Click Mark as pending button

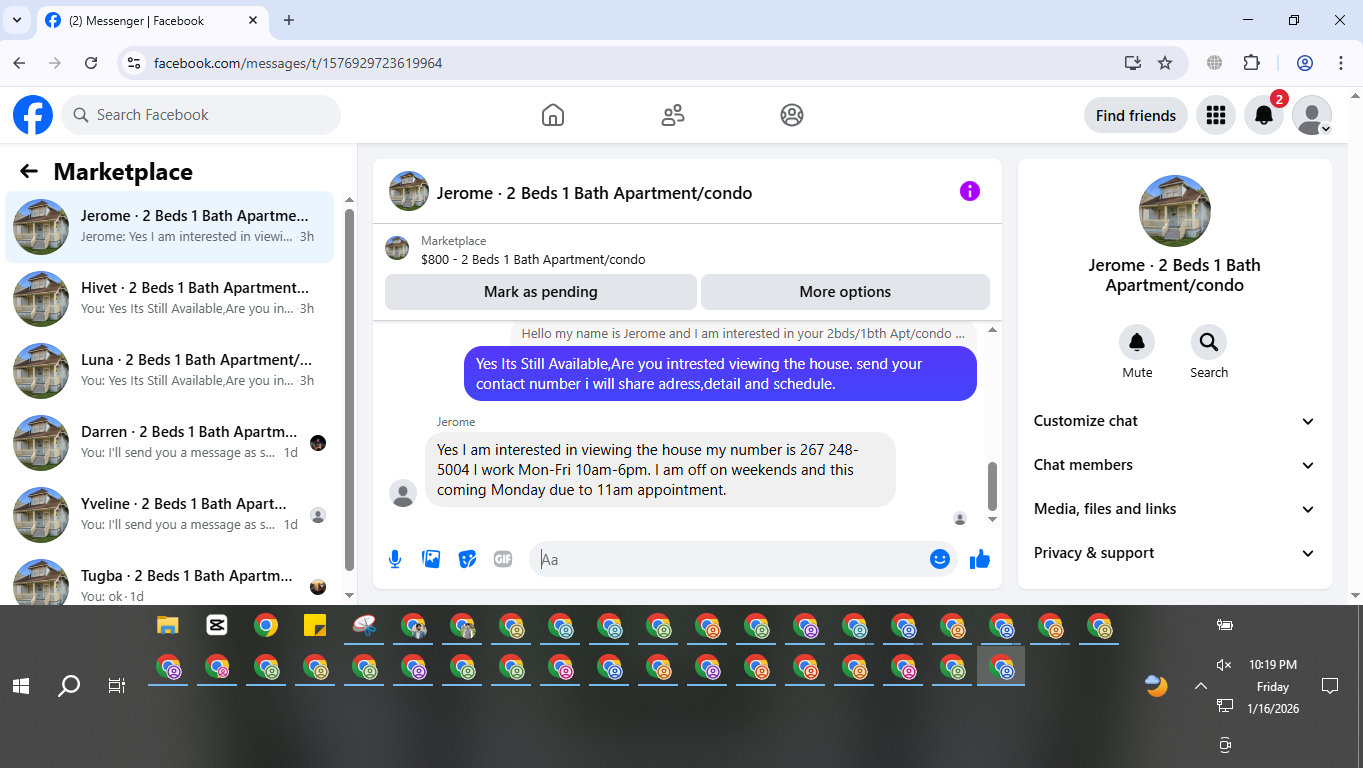pyautogui.click(x=540, y=292)
